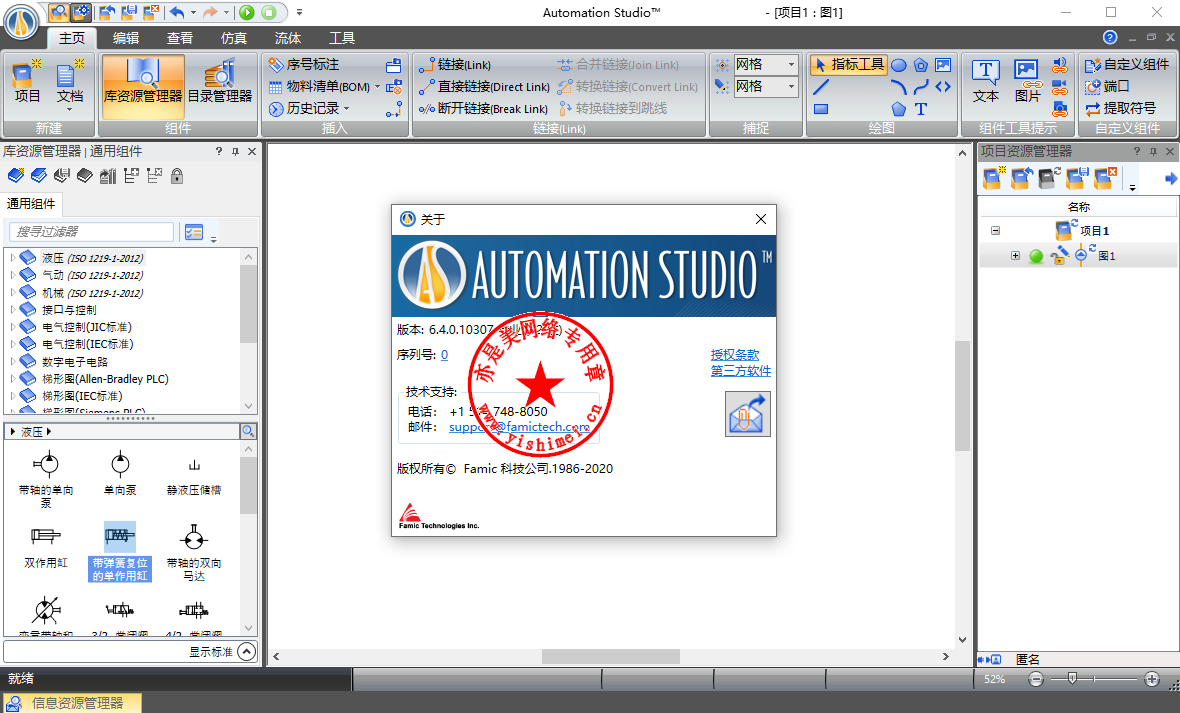
Task: Extract symbol (提取符号) from component
Action: coord(1120,108)
